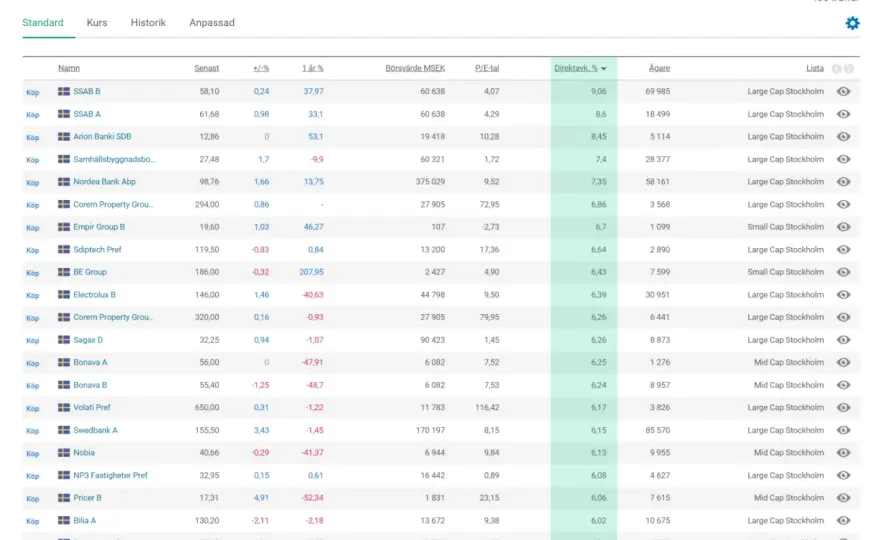Click the flag icon beside Electrolux B
880x540 pixels.
click(x=64, y=295)
